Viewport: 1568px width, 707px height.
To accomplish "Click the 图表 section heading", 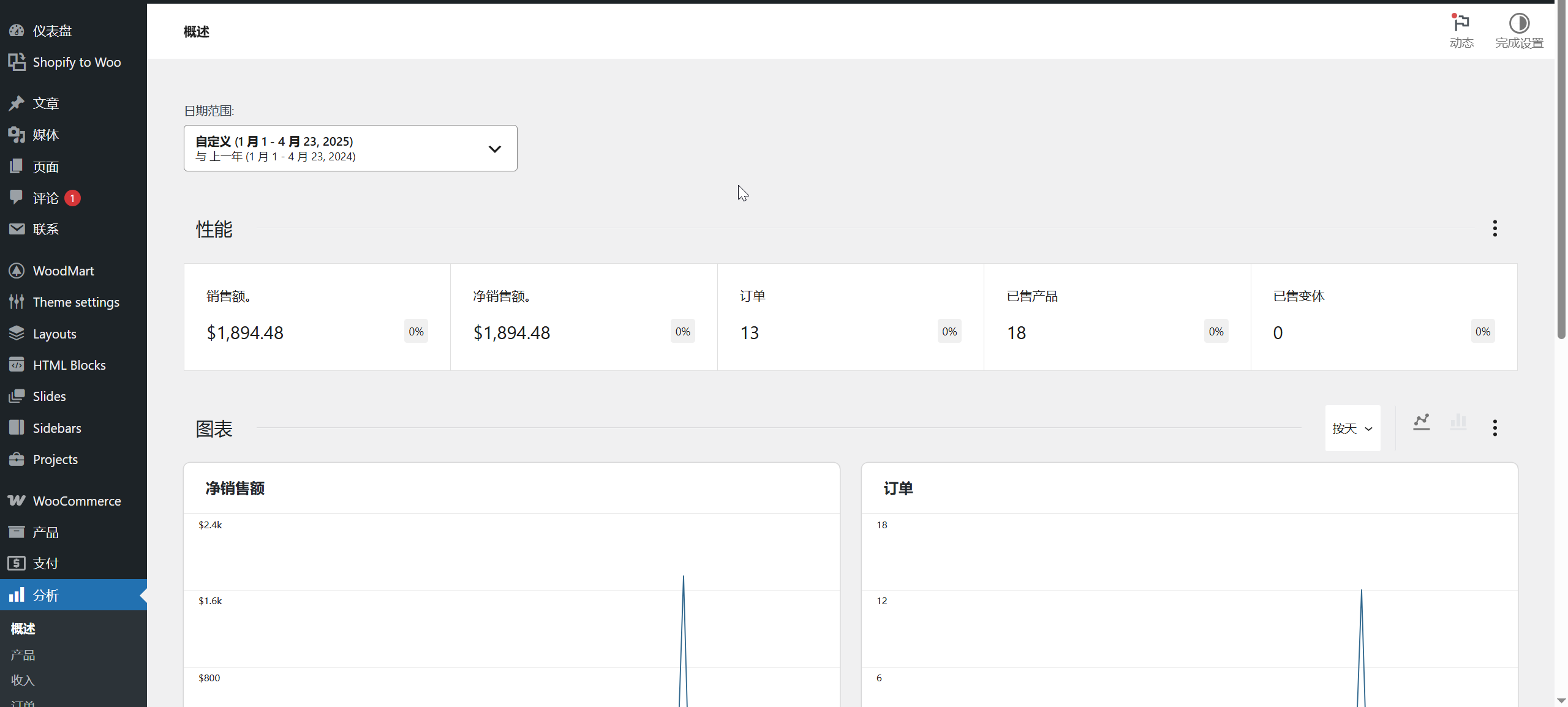I will pyautogui.click(x=214, y=428).
